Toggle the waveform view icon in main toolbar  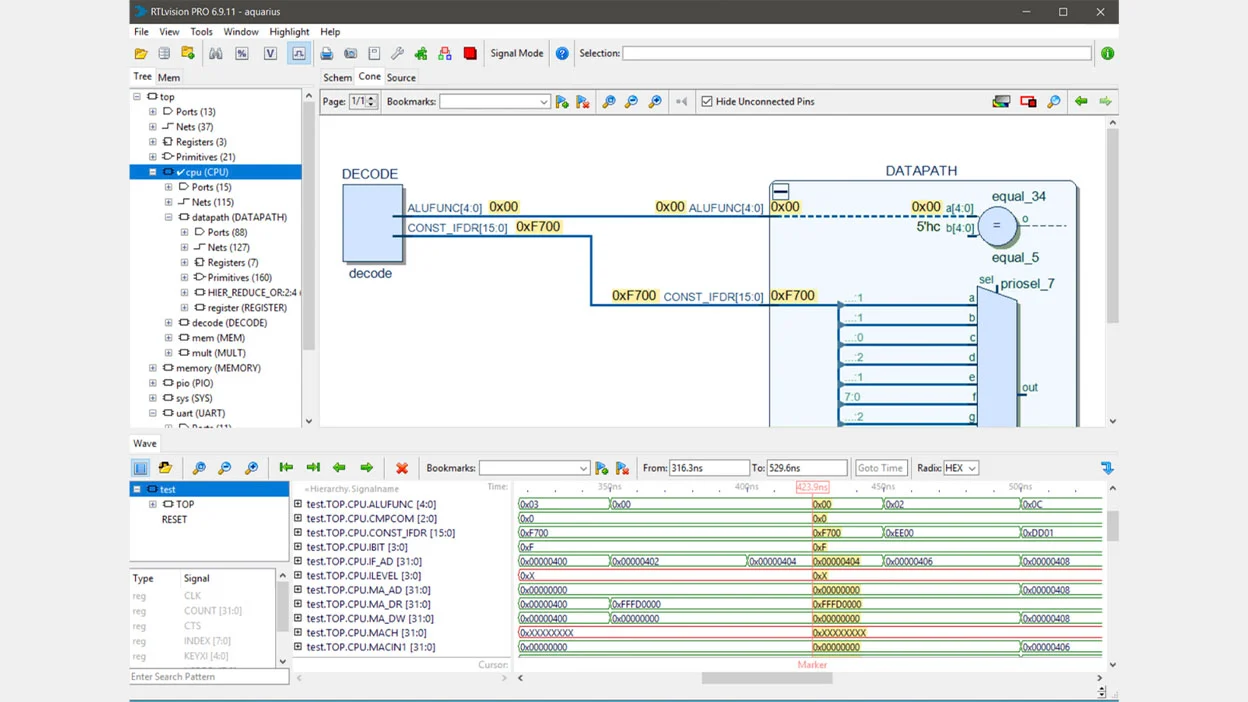click(x=299, y=53)
